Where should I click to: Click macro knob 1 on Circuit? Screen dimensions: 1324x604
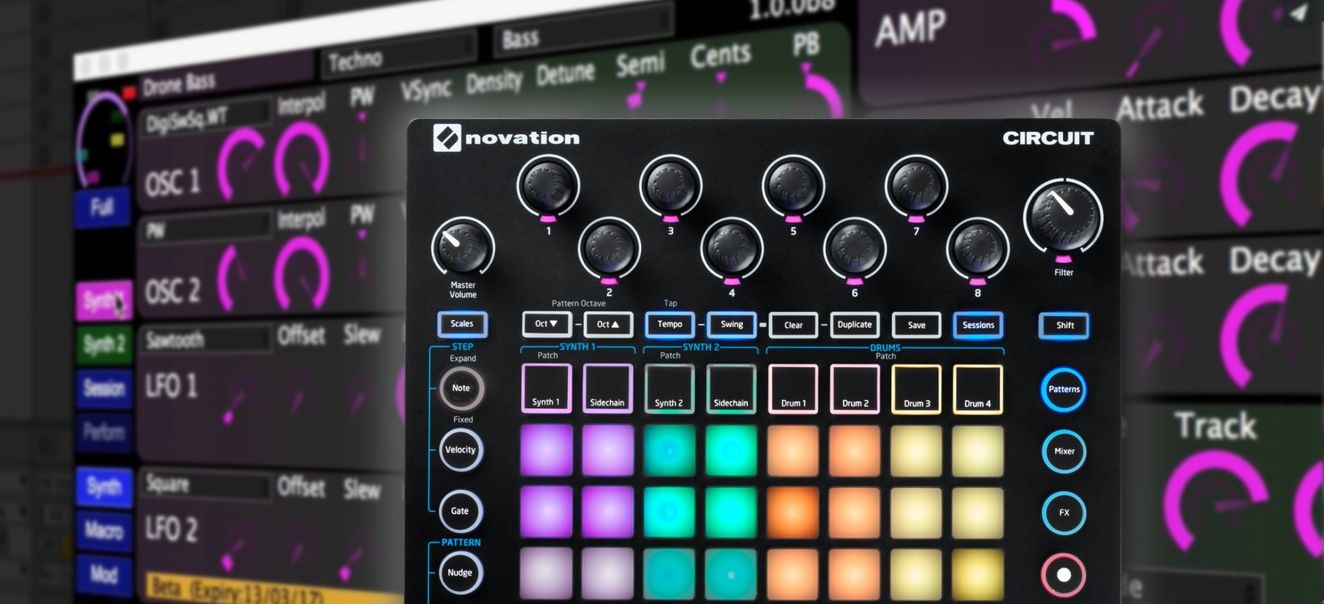(x=548, y=185)
